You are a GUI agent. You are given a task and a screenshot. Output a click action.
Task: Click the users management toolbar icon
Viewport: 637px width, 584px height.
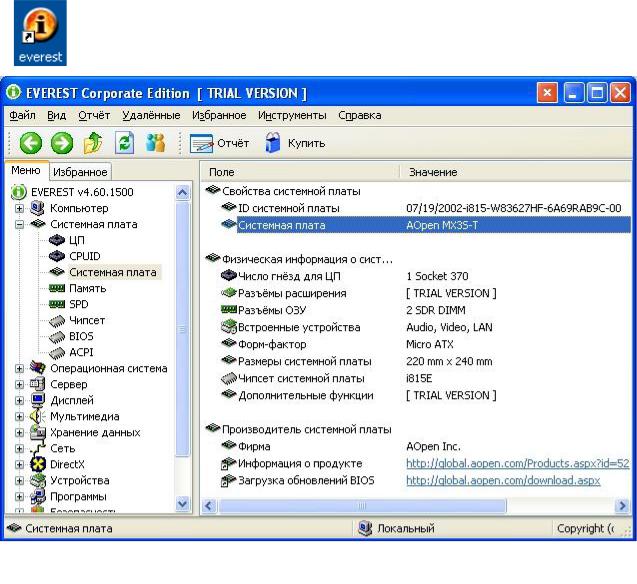click(156, 143)
